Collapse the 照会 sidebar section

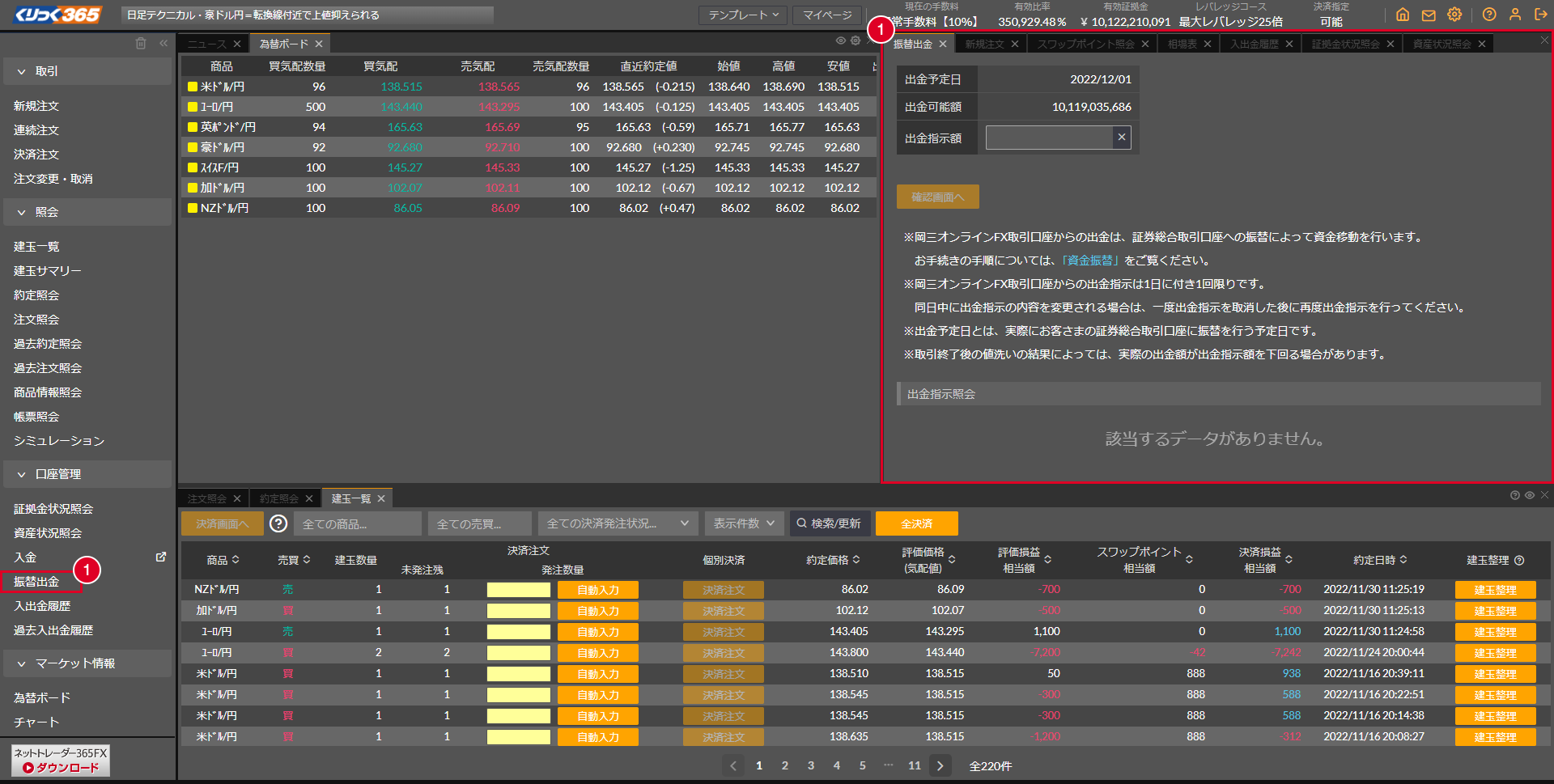pos(22,212)
